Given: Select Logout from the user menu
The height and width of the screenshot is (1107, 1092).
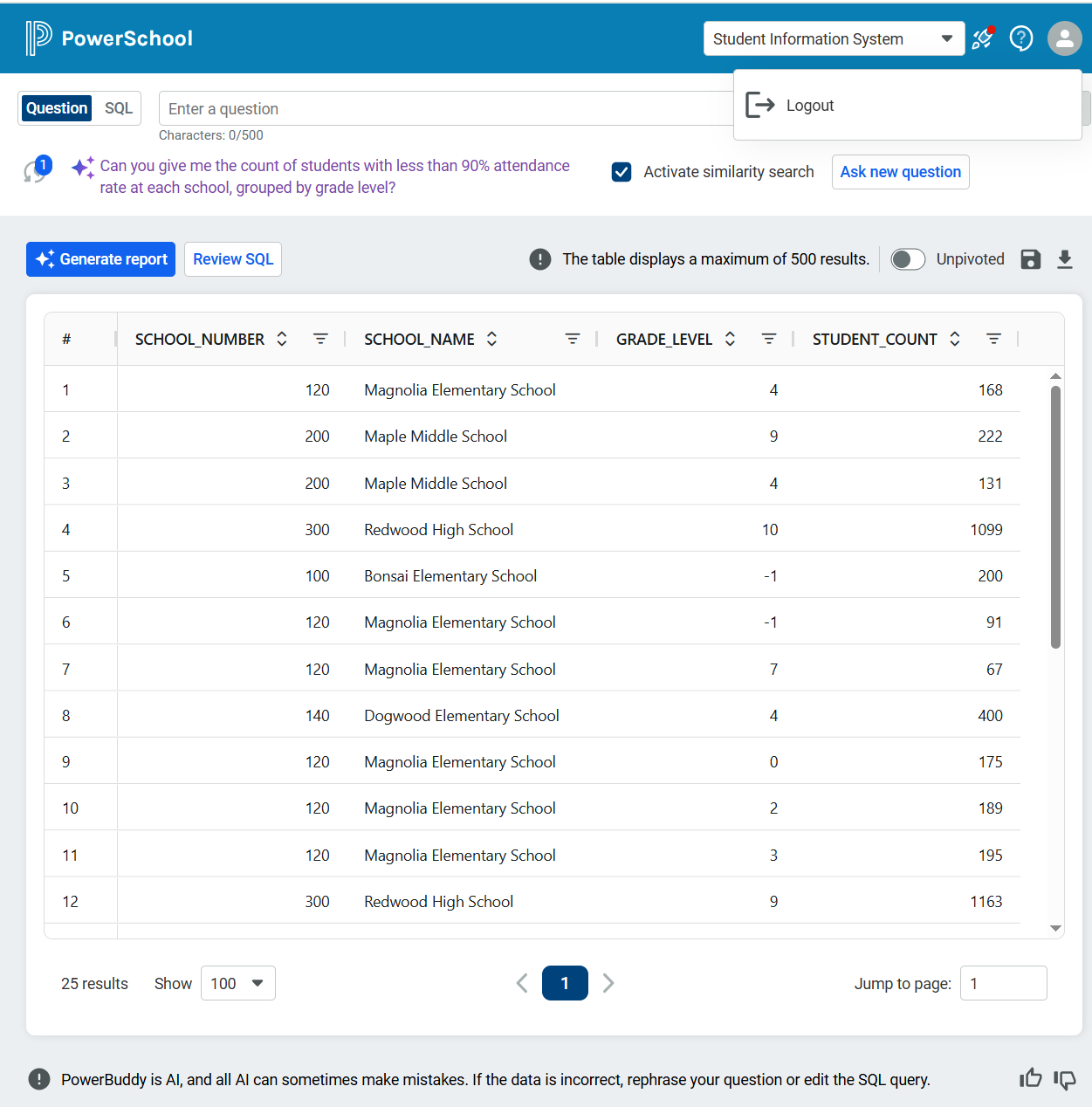Looking at the screenshot, I should [x=809, y=106].
